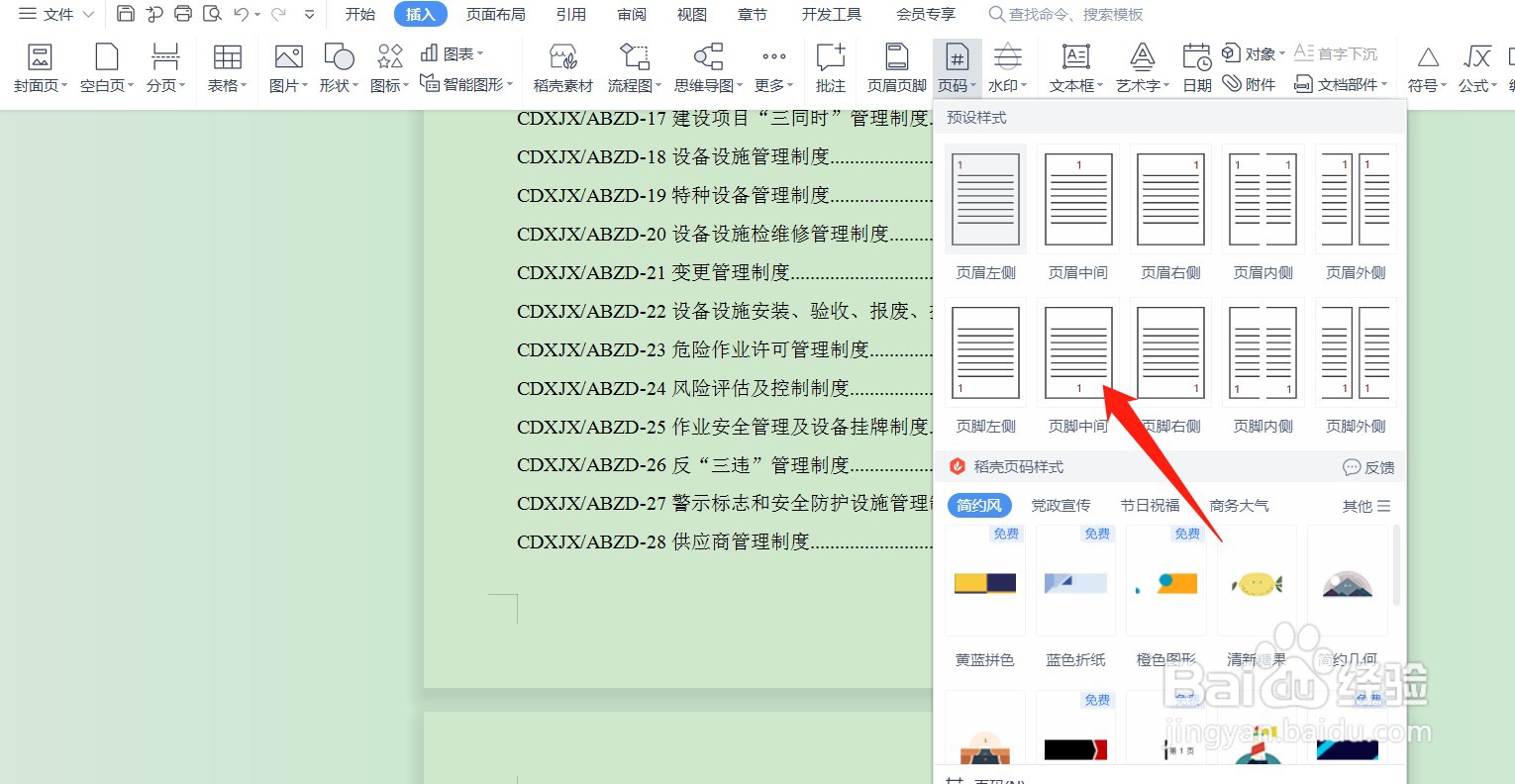Screen dimensions: 1515x784
Task: Insert a blank page via 空白页
Action: point(107,68)
